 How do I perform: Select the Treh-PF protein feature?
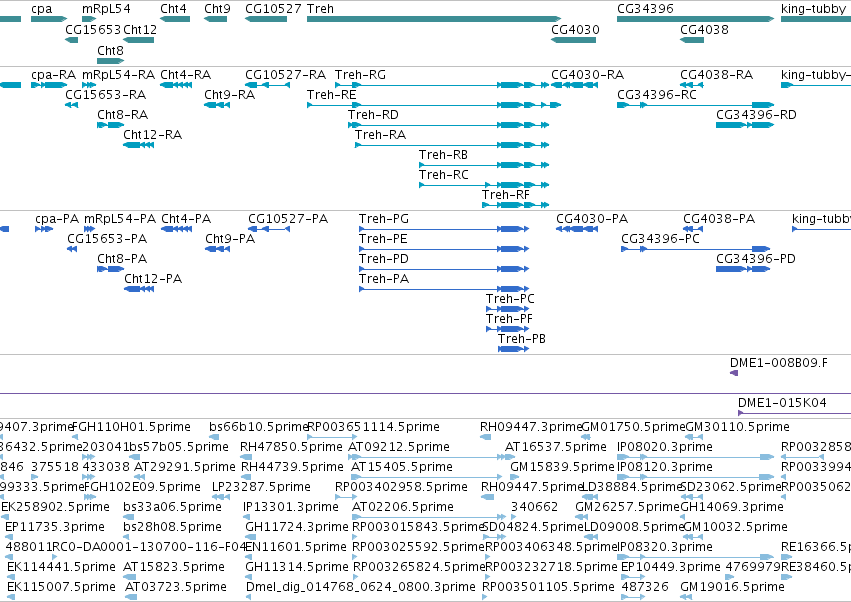click(507, 329)
